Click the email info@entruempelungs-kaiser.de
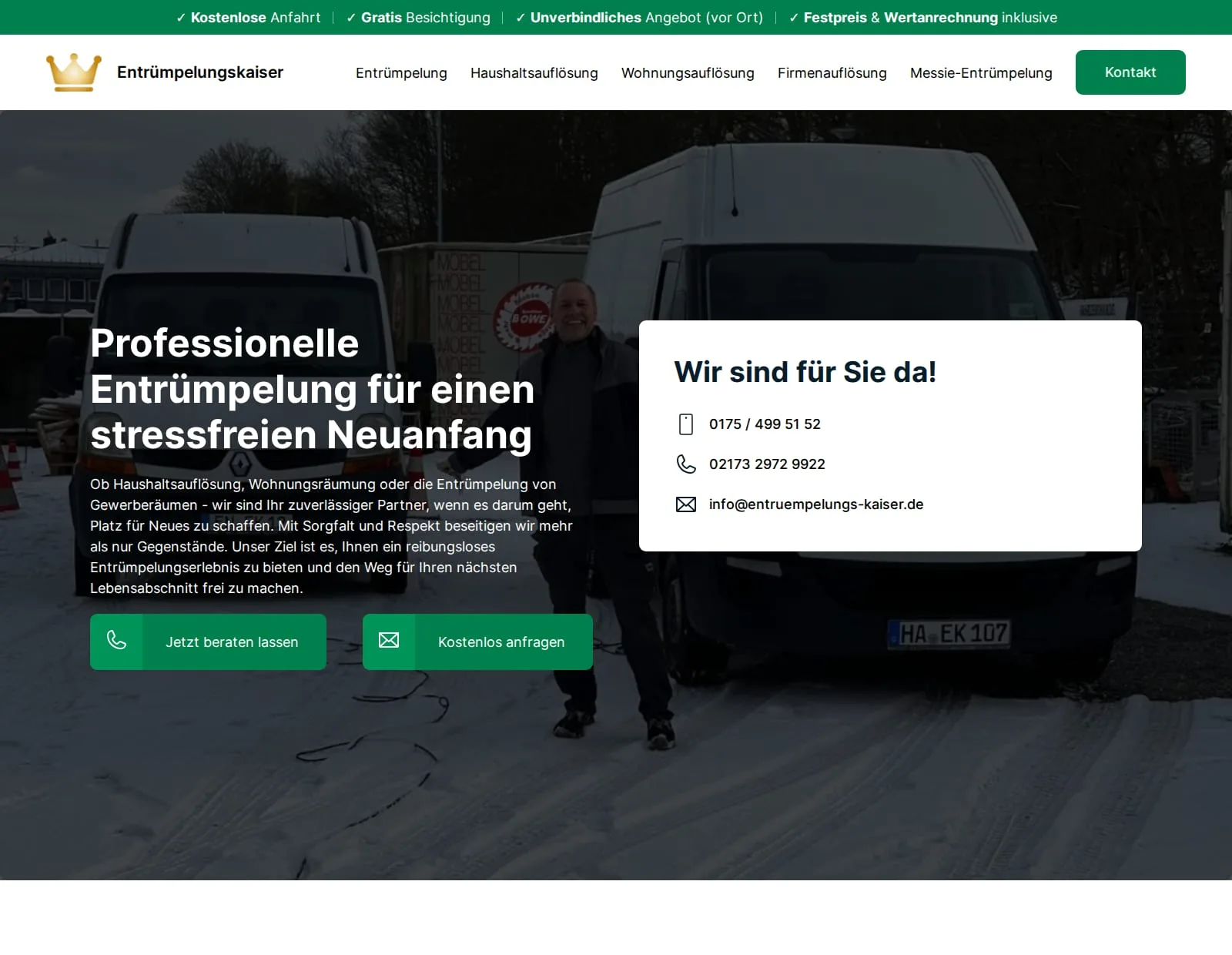This screenshot has height=955, width=1232. tap(815, 504)
